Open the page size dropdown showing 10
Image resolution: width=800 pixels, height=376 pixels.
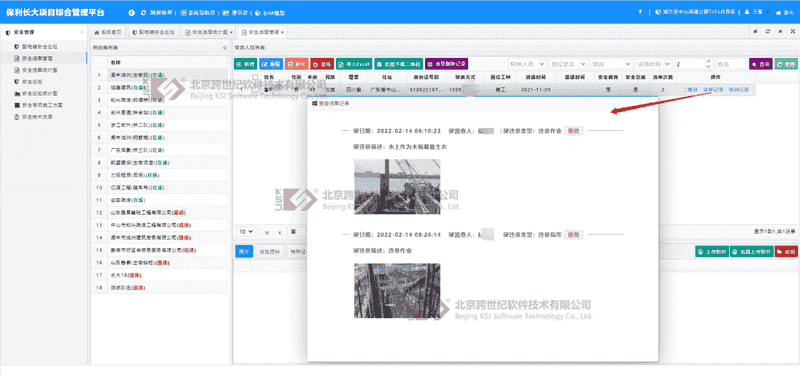[246, 232]
